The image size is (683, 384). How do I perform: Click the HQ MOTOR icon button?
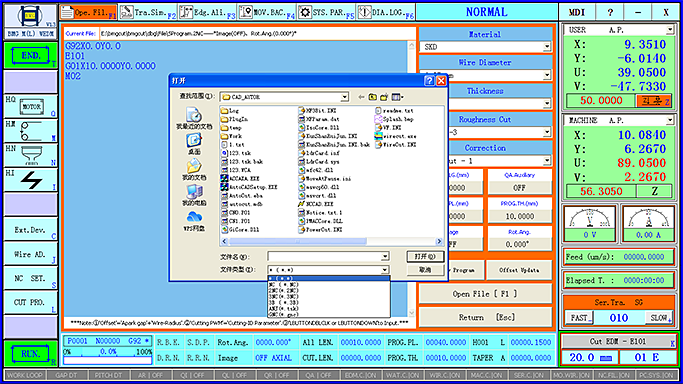(x=31, y=106)
